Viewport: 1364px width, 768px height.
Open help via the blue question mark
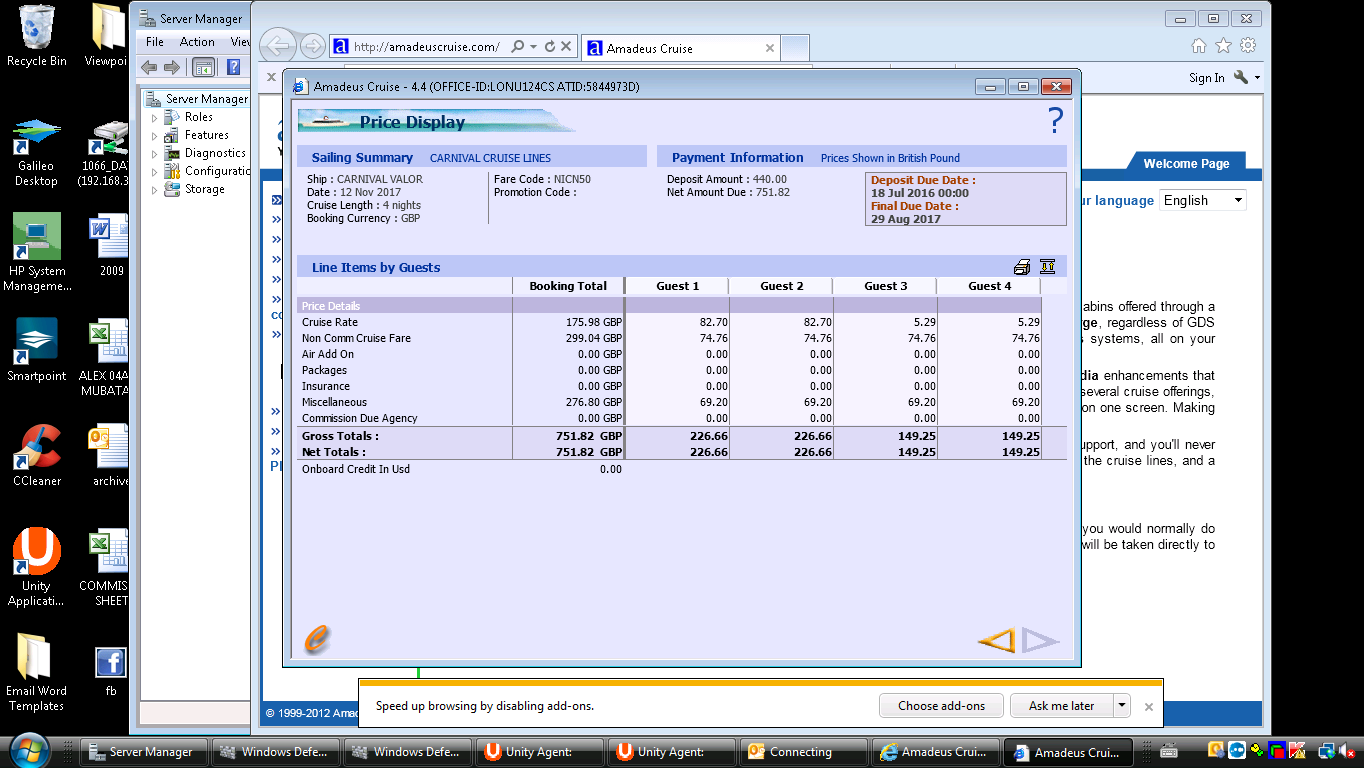click(x=1055, y=121)
